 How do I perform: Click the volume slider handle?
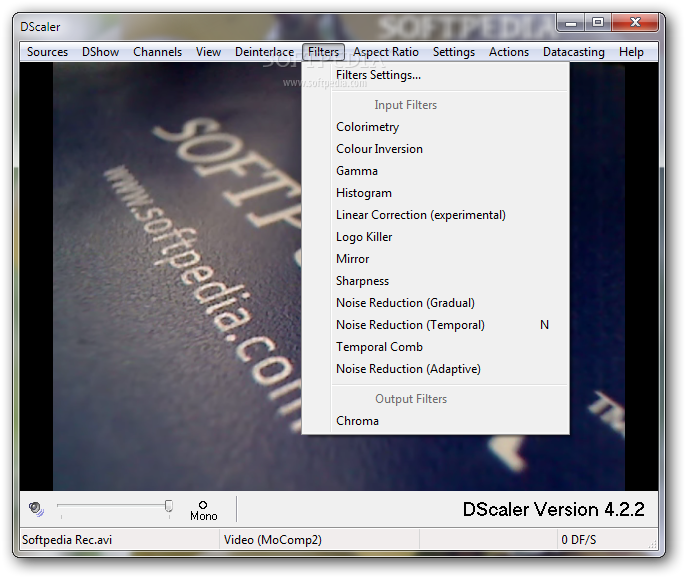pos(168,506)
